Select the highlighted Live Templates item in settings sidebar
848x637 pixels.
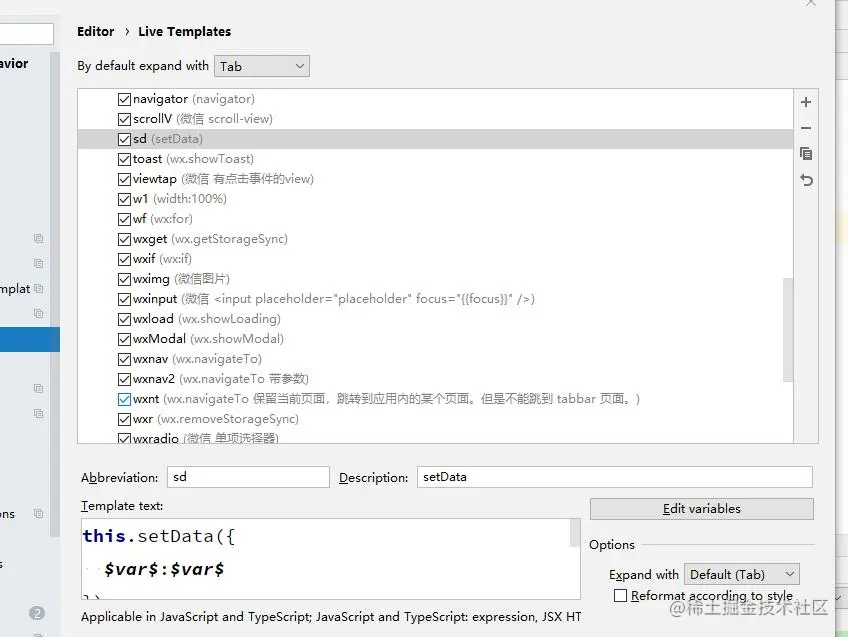[x=30, y=340]
